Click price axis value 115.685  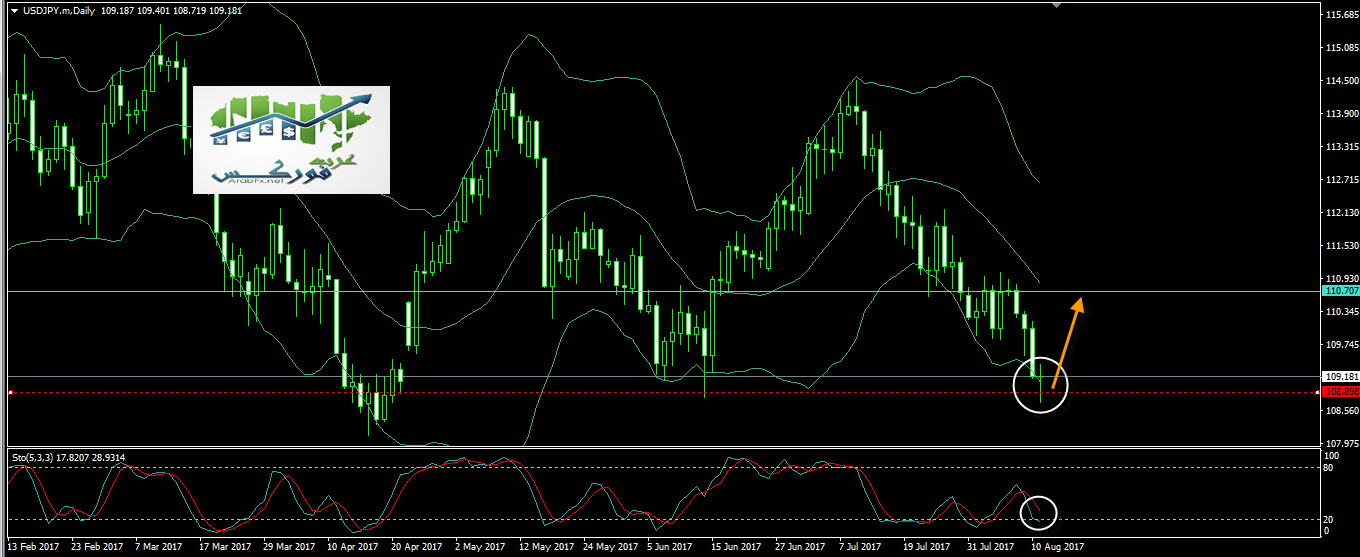coord(1341,15)
